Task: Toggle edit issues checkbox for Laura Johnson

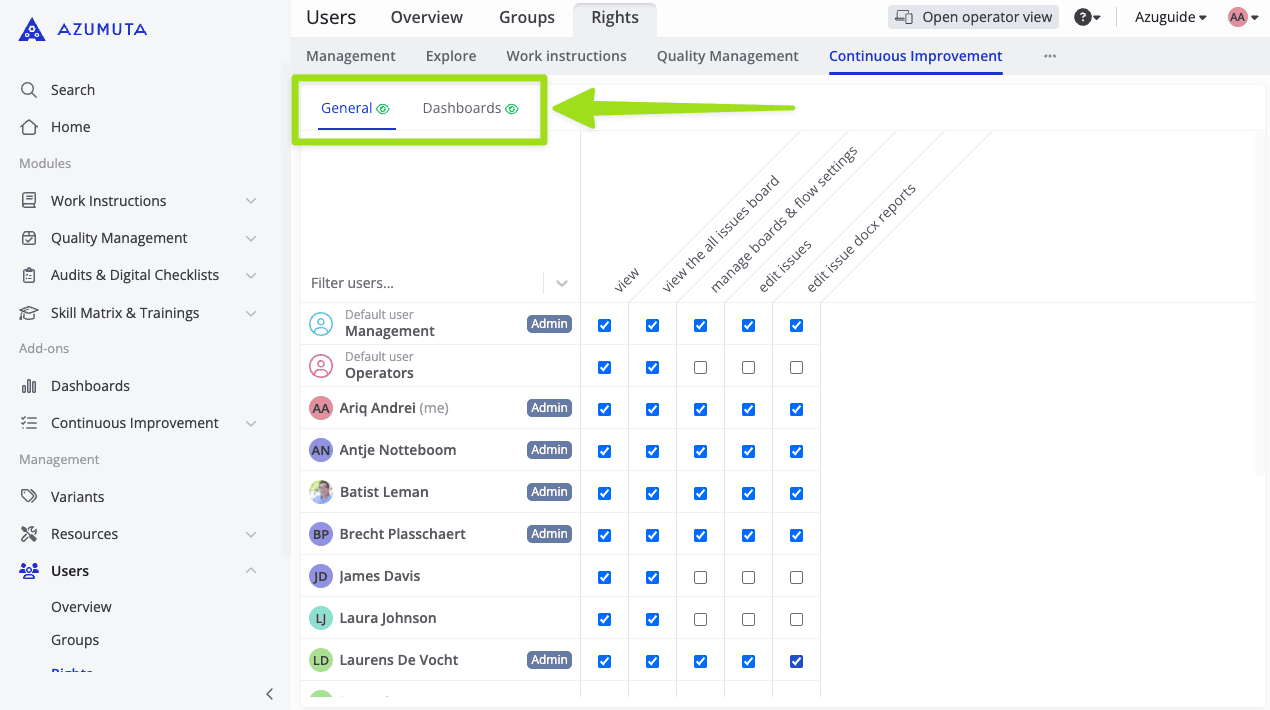Action: (748, 619)
